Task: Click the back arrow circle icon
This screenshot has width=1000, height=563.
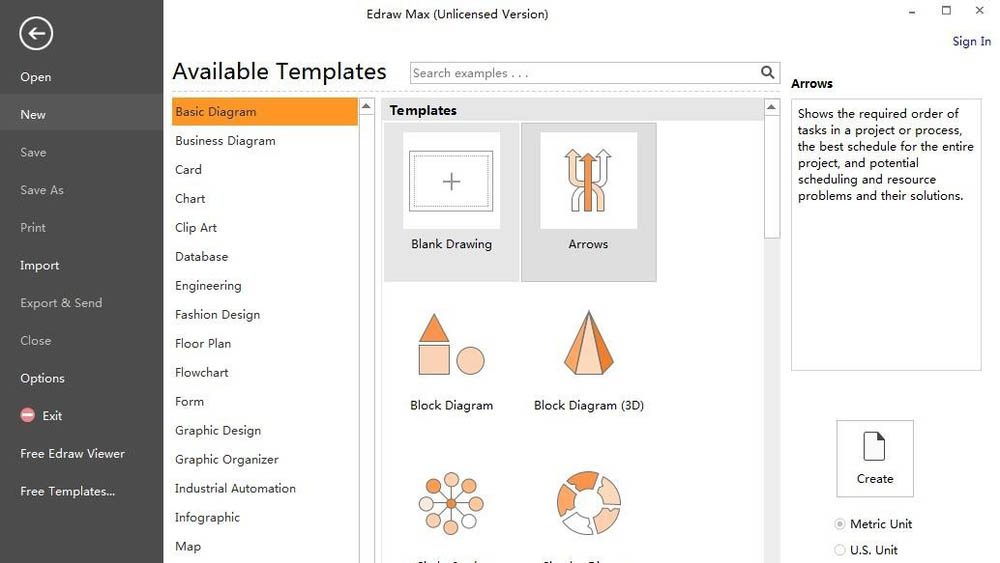Action: point(36,33)
